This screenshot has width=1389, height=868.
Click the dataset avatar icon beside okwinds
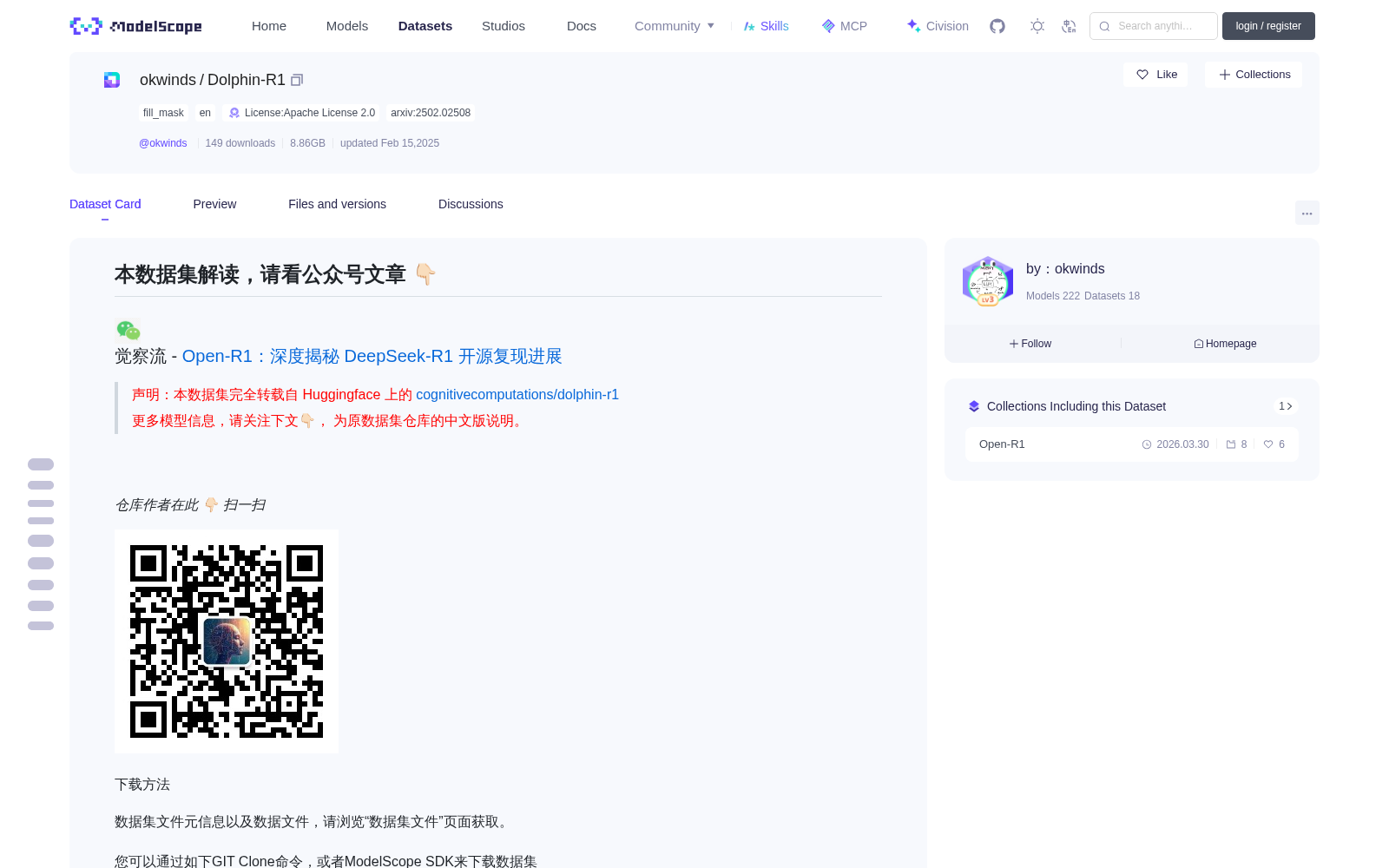point(112,80)
